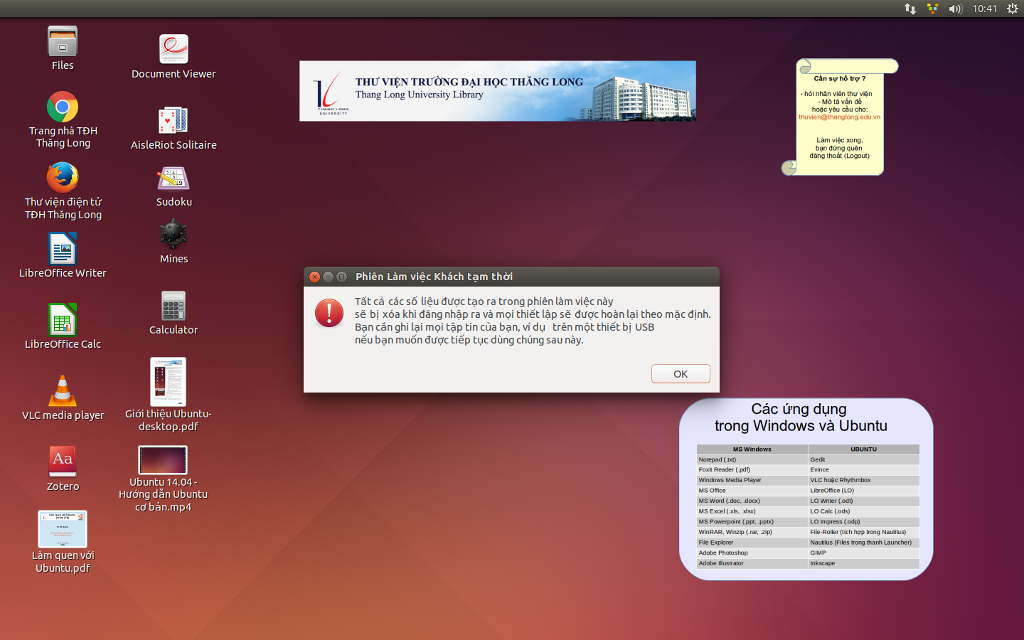Click 'GIMP' table cell
The image size is (1024, 640).
pos(863,553)
